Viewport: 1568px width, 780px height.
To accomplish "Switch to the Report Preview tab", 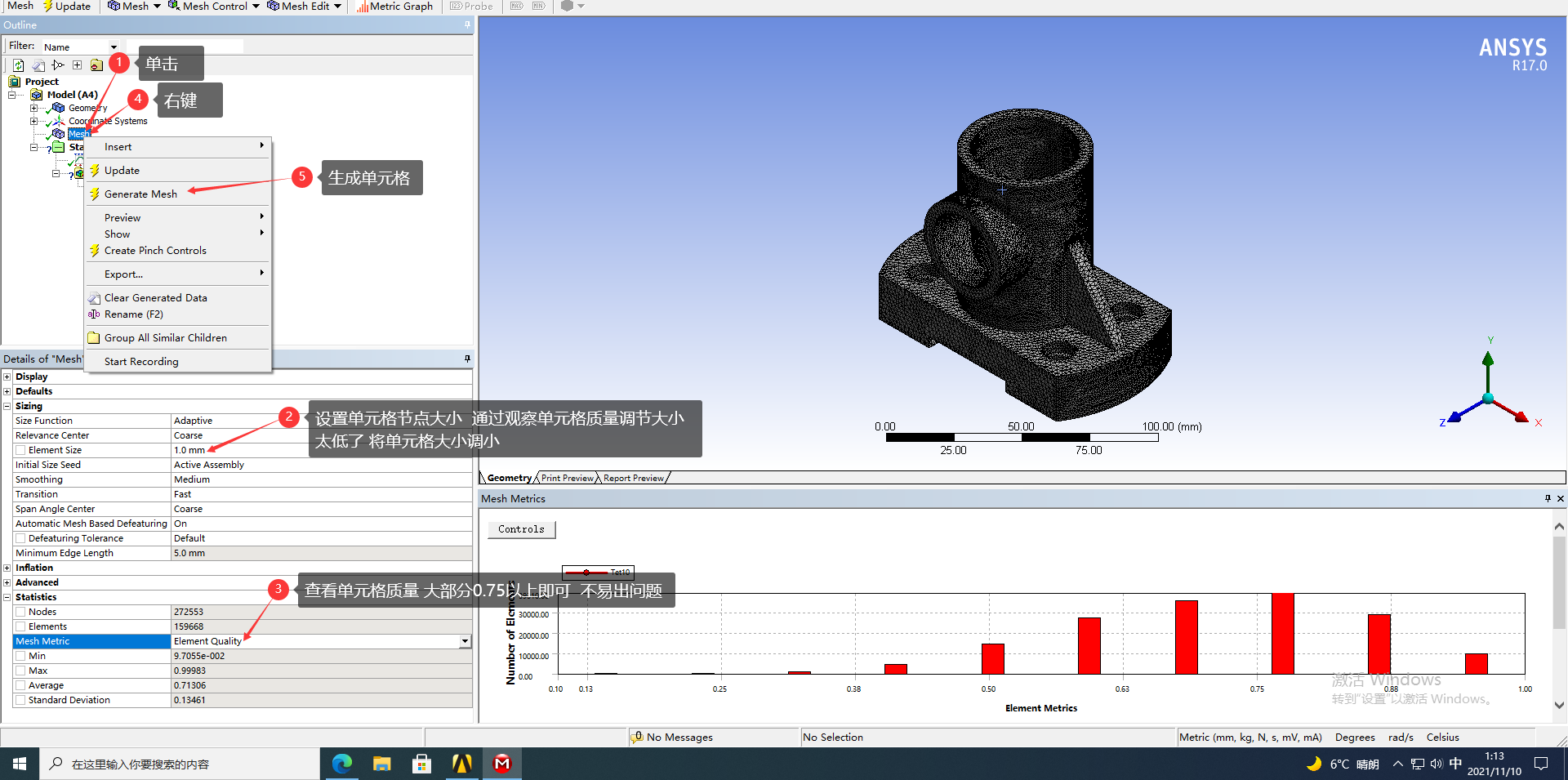I will coord(633,478).
